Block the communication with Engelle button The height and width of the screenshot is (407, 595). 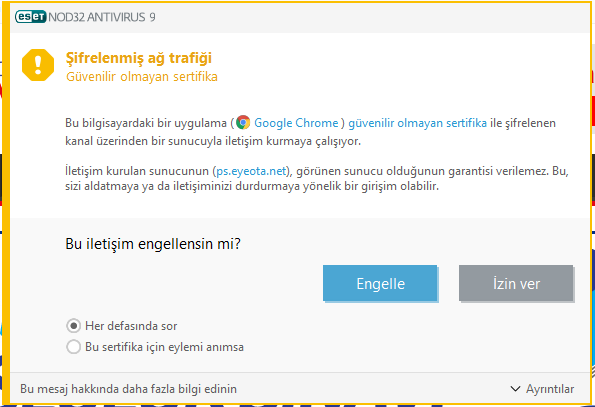pyautogui.click(x=380, y=283)
